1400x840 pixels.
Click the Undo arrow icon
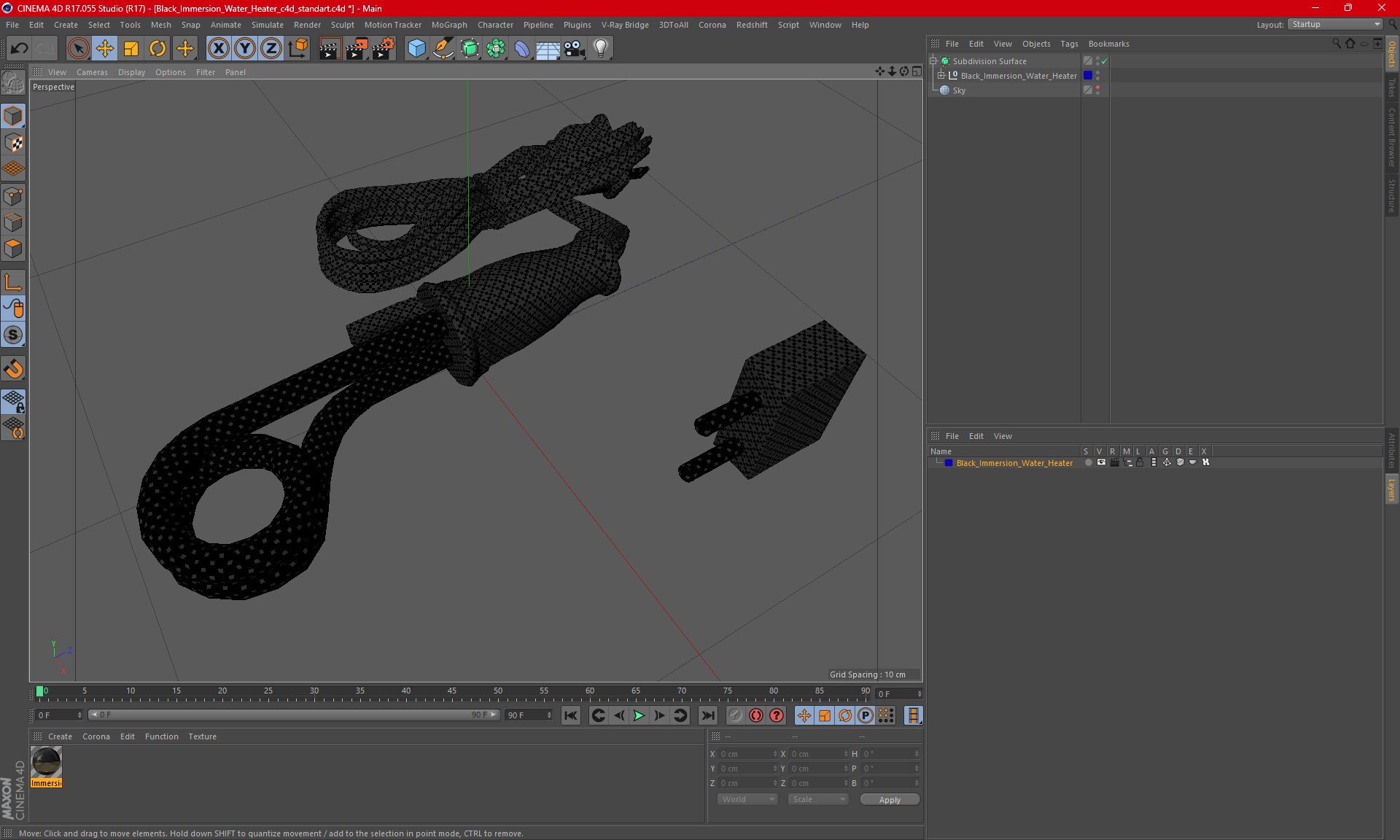(20, 49)
